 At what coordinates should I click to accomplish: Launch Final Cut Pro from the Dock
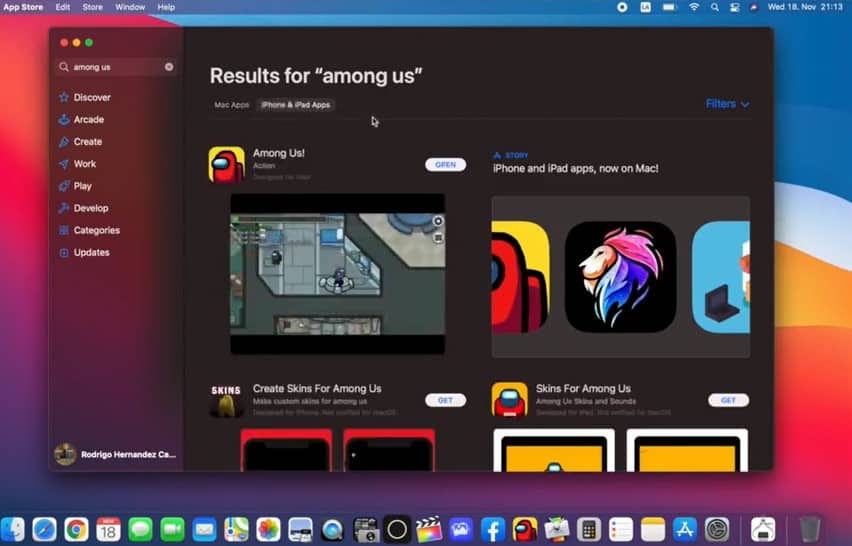pyautogui.click(x=429, y=529)
